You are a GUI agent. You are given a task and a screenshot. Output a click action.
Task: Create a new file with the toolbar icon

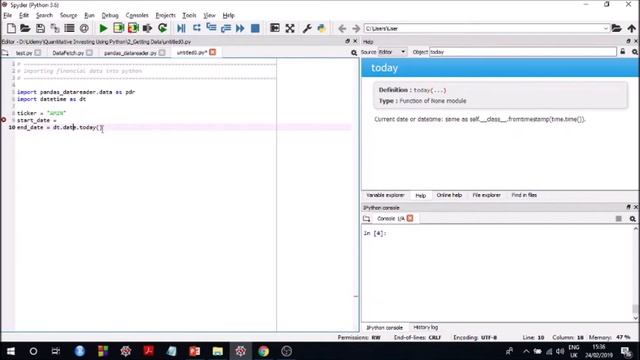tap(11, 28)
